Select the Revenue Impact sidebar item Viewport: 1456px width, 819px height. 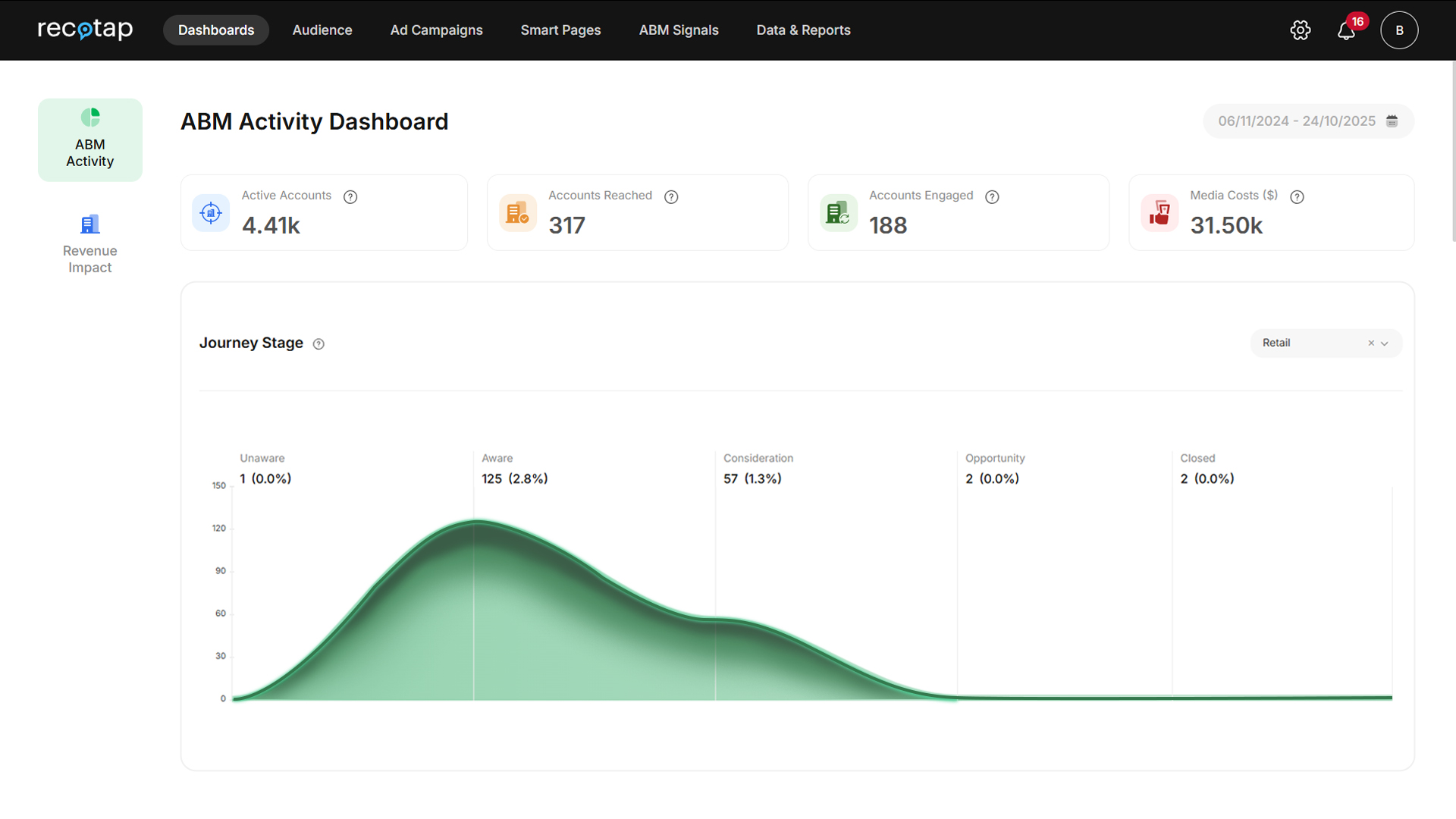[x=89, y=244]
